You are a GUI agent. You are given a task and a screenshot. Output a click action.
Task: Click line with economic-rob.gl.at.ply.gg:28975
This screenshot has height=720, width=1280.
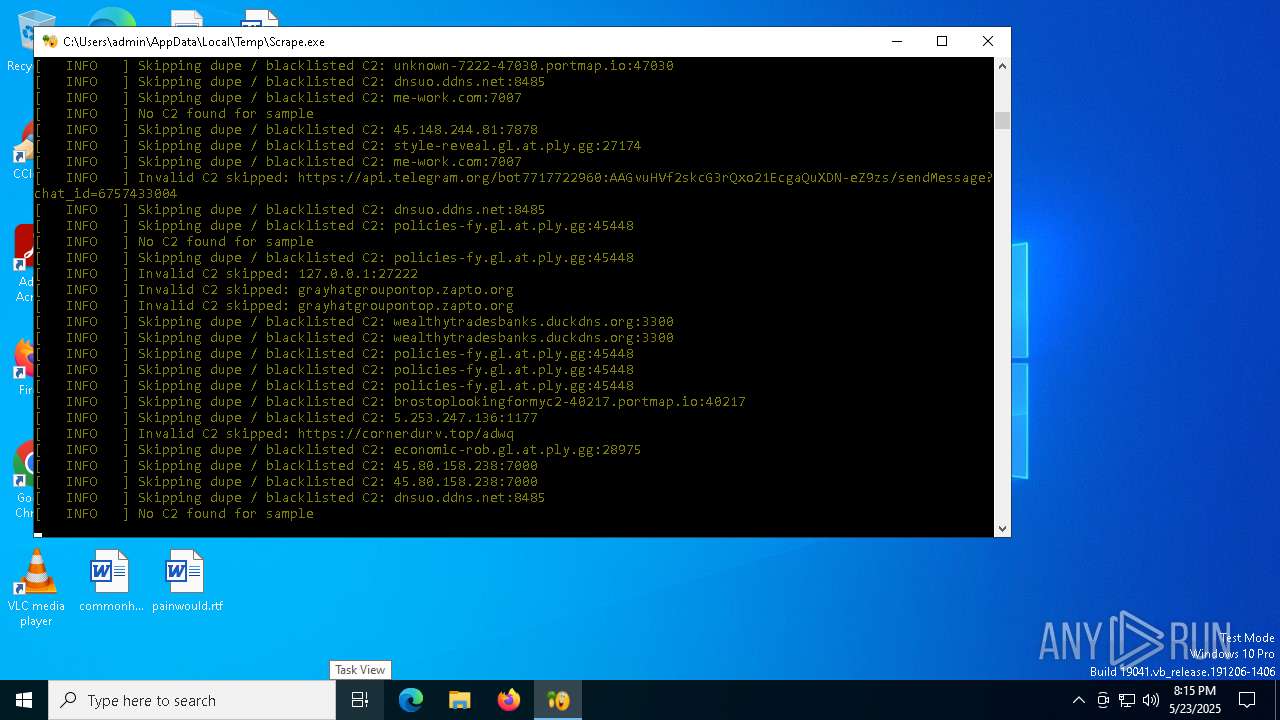(339, 449)
